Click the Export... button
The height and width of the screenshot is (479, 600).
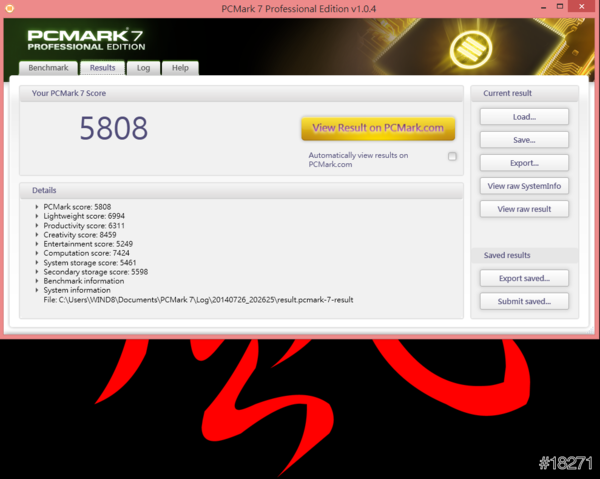(524, 163)
